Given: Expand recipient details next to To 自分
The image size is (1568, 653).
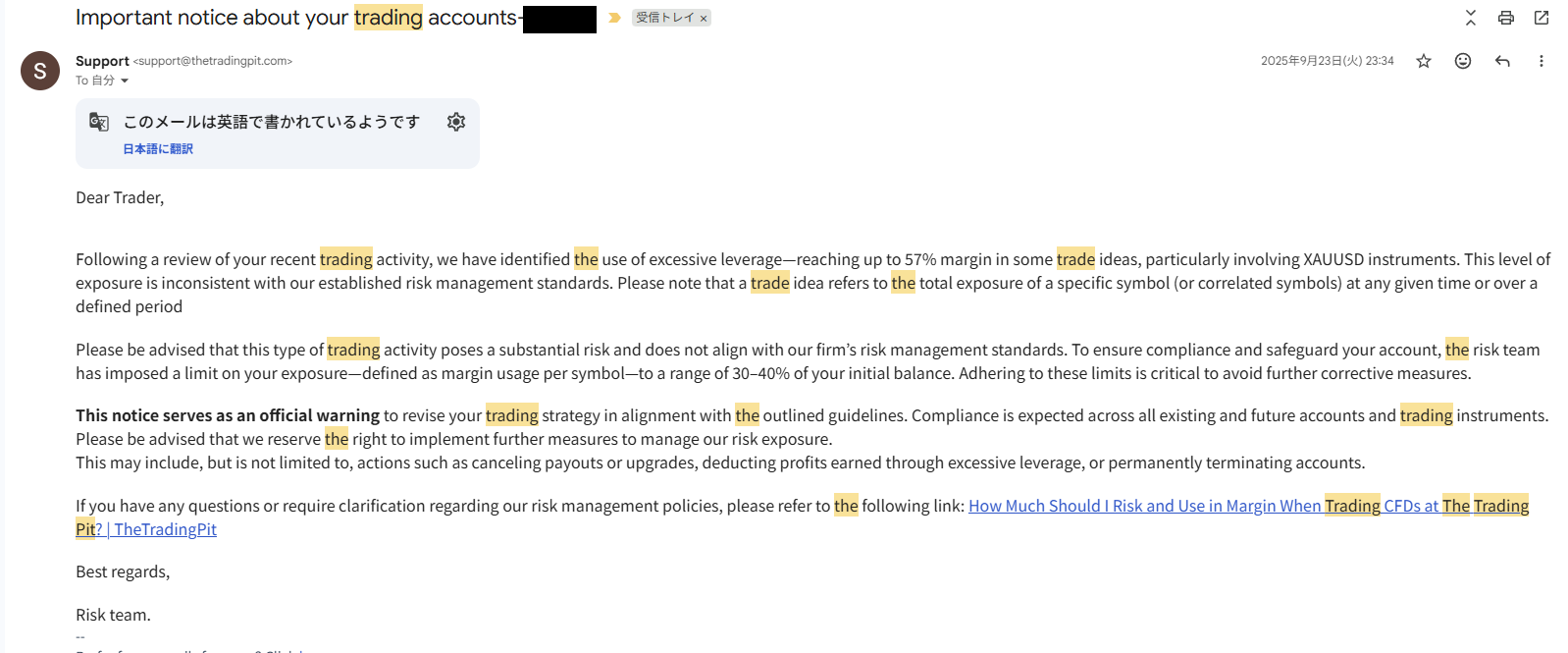Looking at the screenshot, I should click(125, 81).
